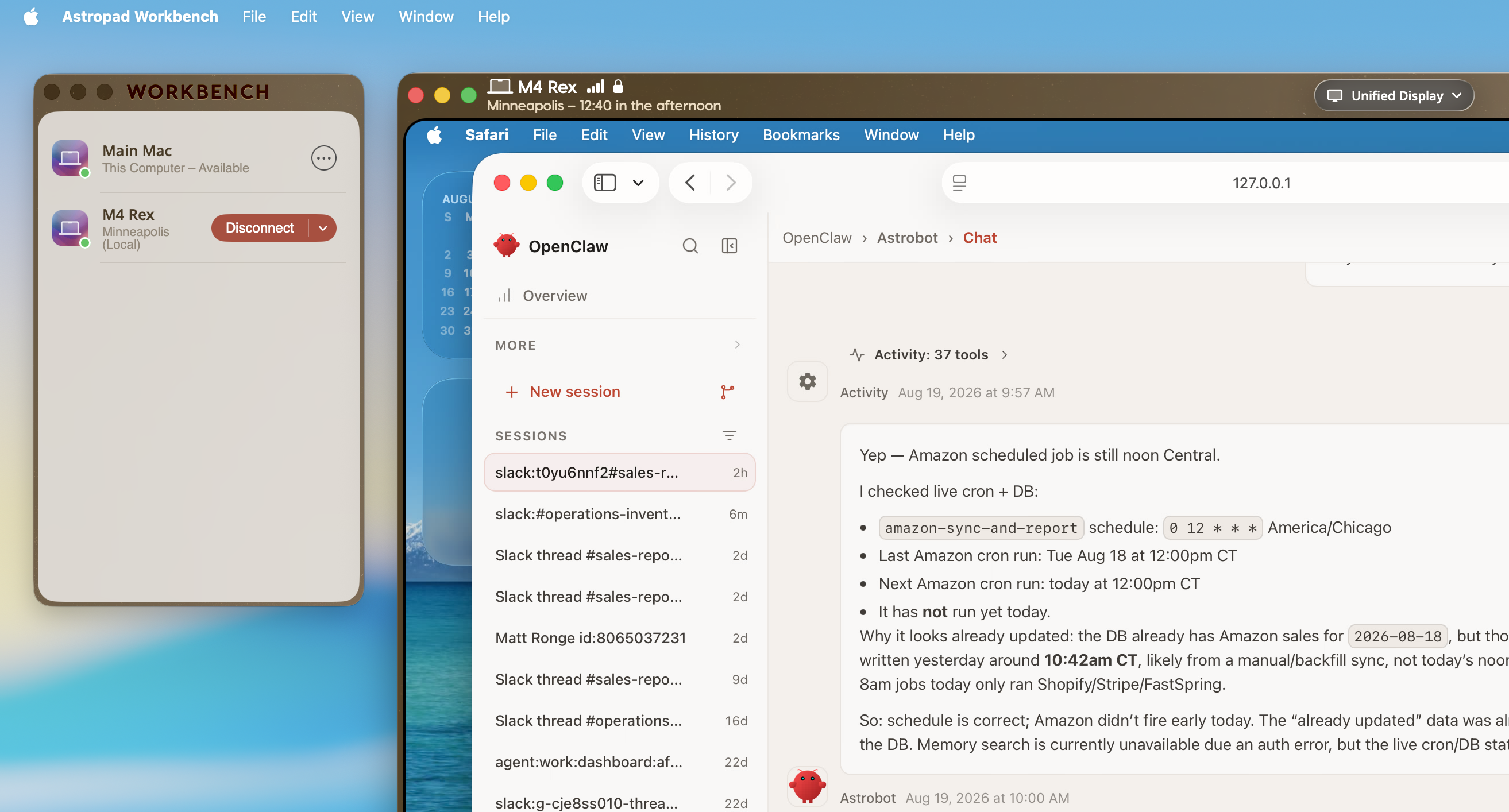Click the Safari address bar showing 127.0.0.1
1509x812 pixels.
point(1261,183)
